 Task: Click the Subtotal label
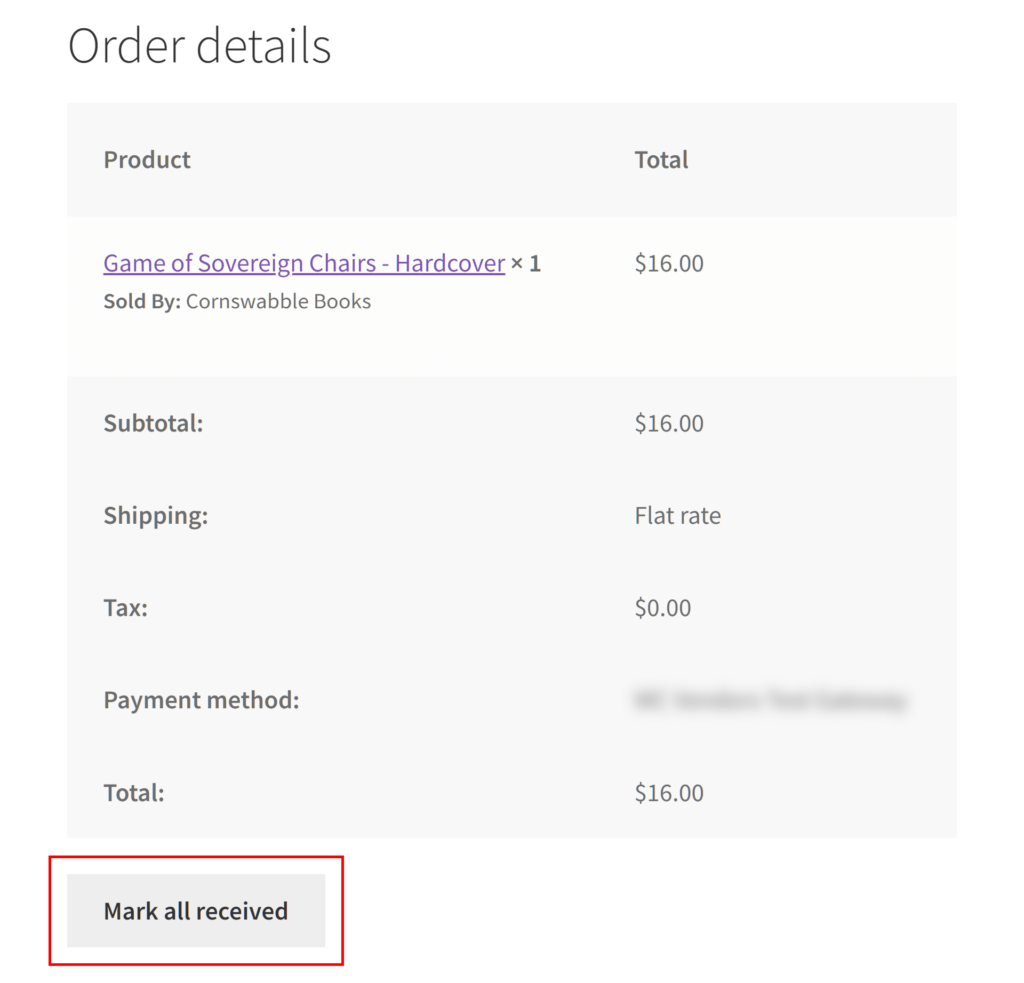pos(153,424)
